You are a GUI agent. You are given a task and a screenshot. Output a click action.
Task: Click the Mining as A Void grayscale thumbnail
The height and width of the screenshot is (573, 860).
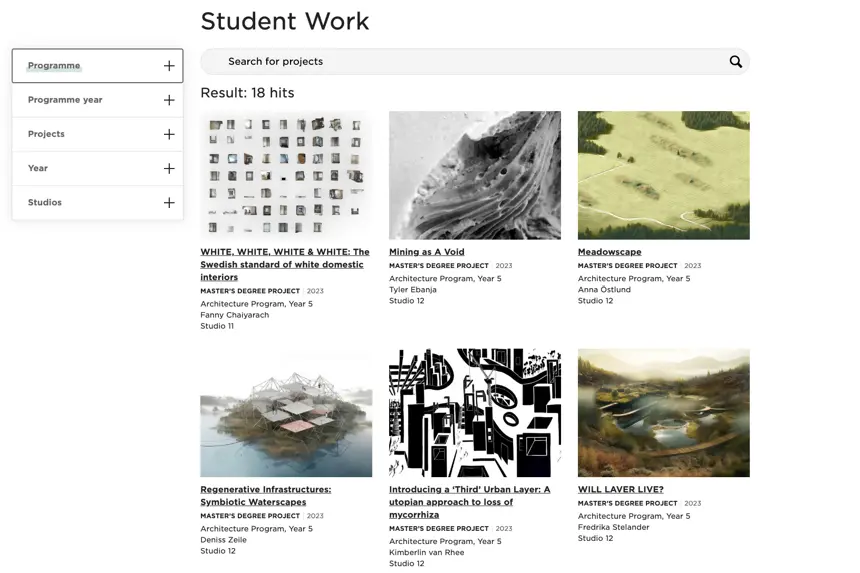[474, 175]
